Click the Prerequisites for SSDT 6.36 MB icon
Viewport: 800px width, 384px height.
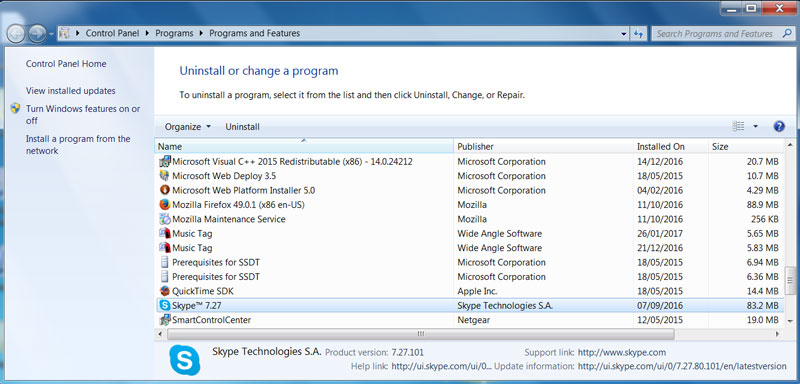pyautogui.click(x=164, y=277)
